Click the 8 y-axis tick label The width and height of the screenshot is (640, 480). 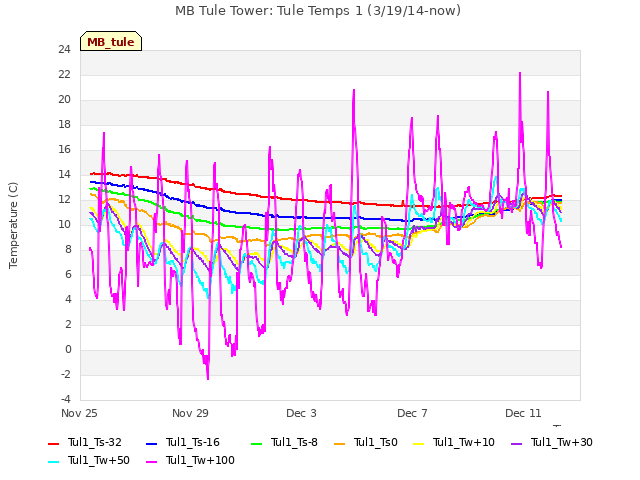click(x=68, y=249)
